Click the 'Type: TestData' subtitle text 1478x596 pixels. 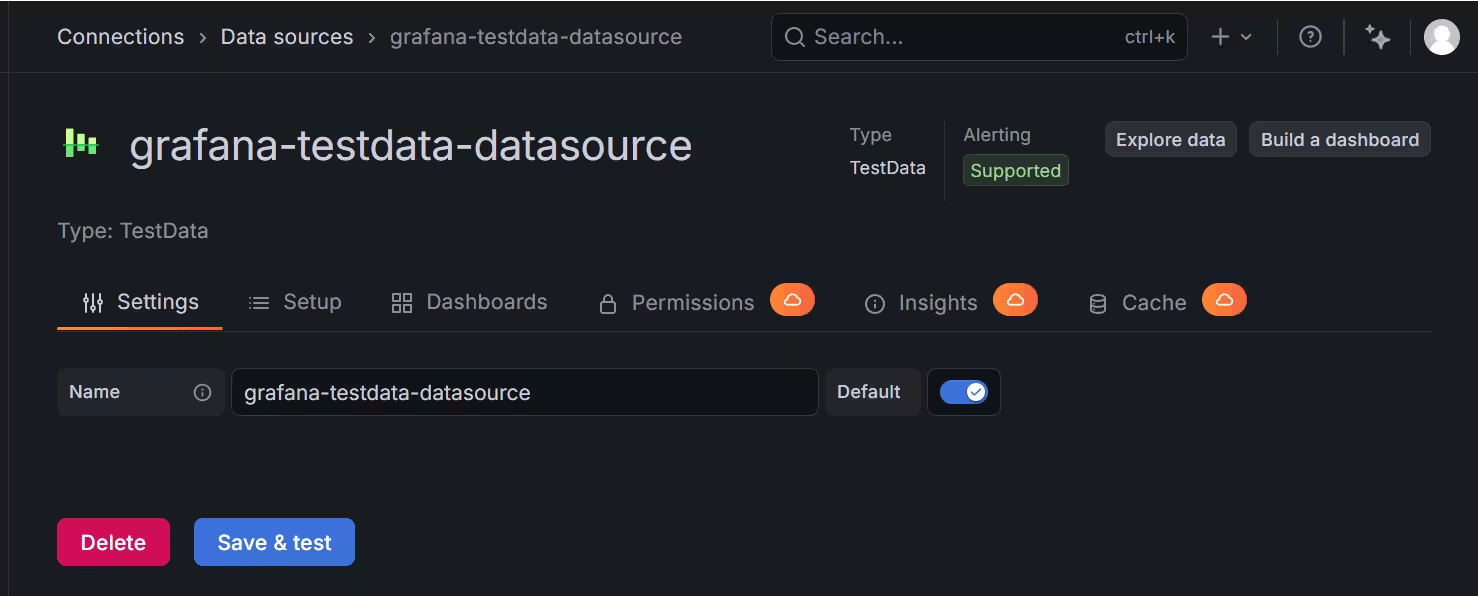pyautogui.click(x=133, y=231)
